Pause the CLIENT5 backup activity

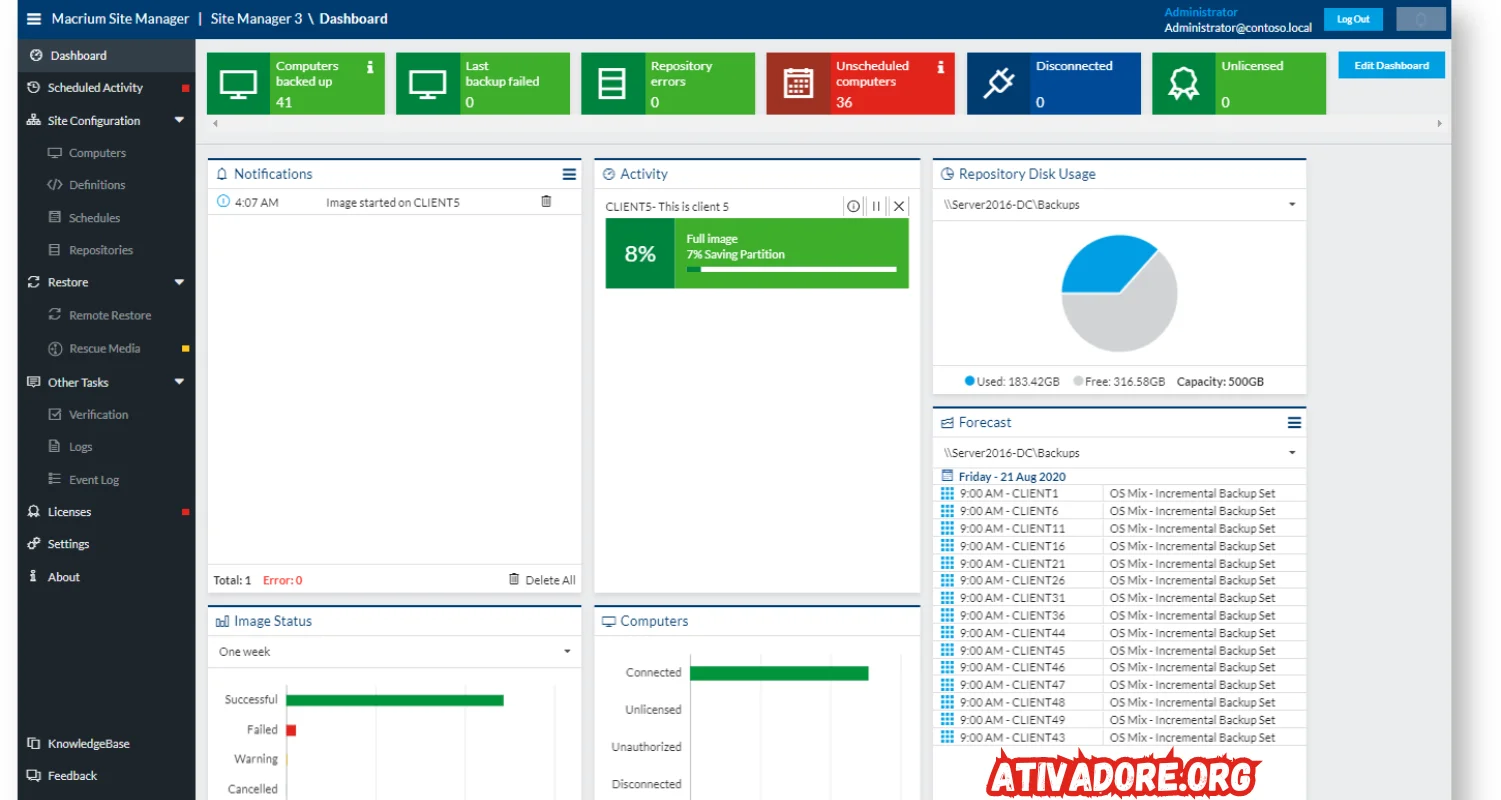876,206
